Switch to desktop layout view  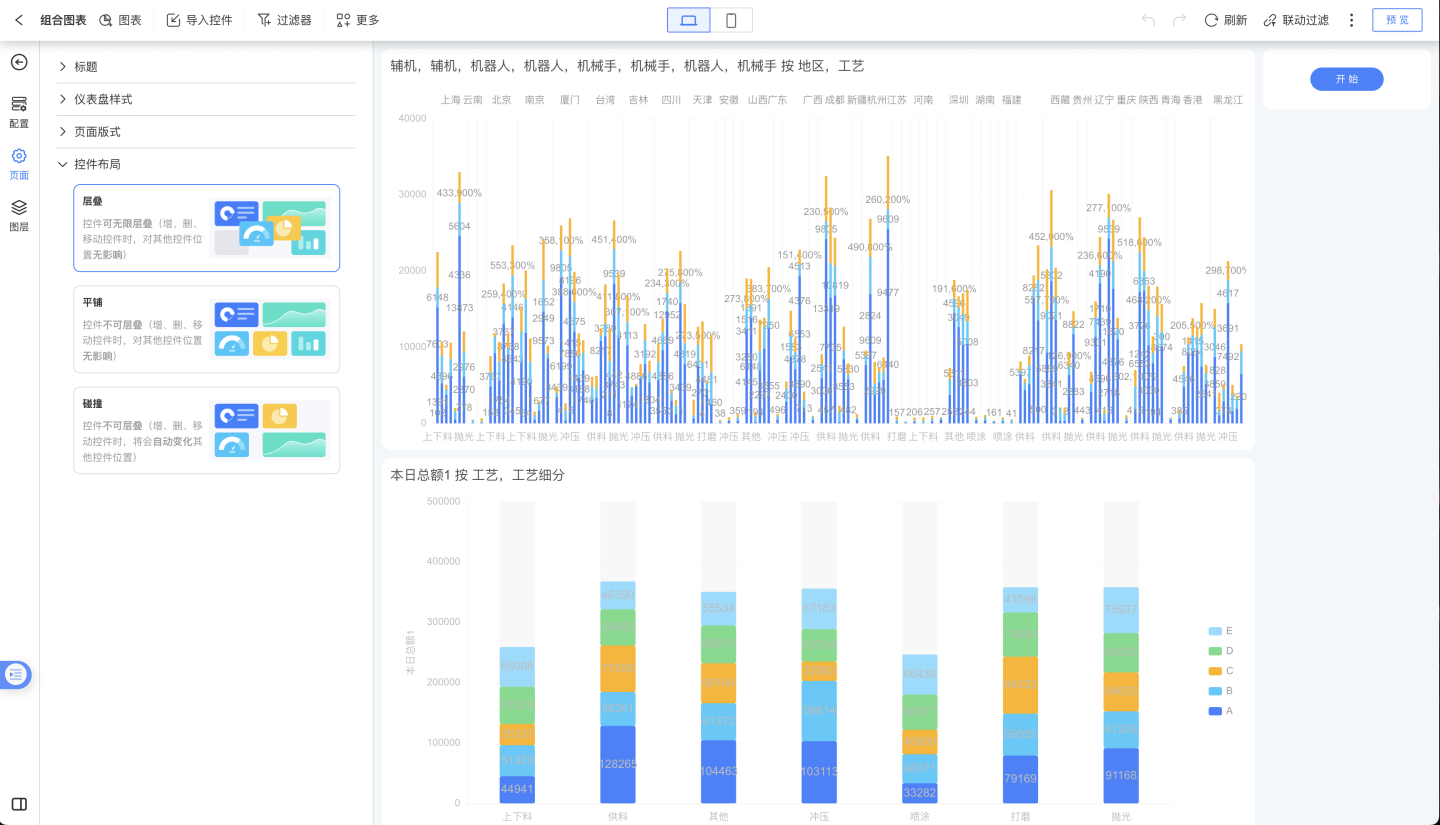coord(689,20)
